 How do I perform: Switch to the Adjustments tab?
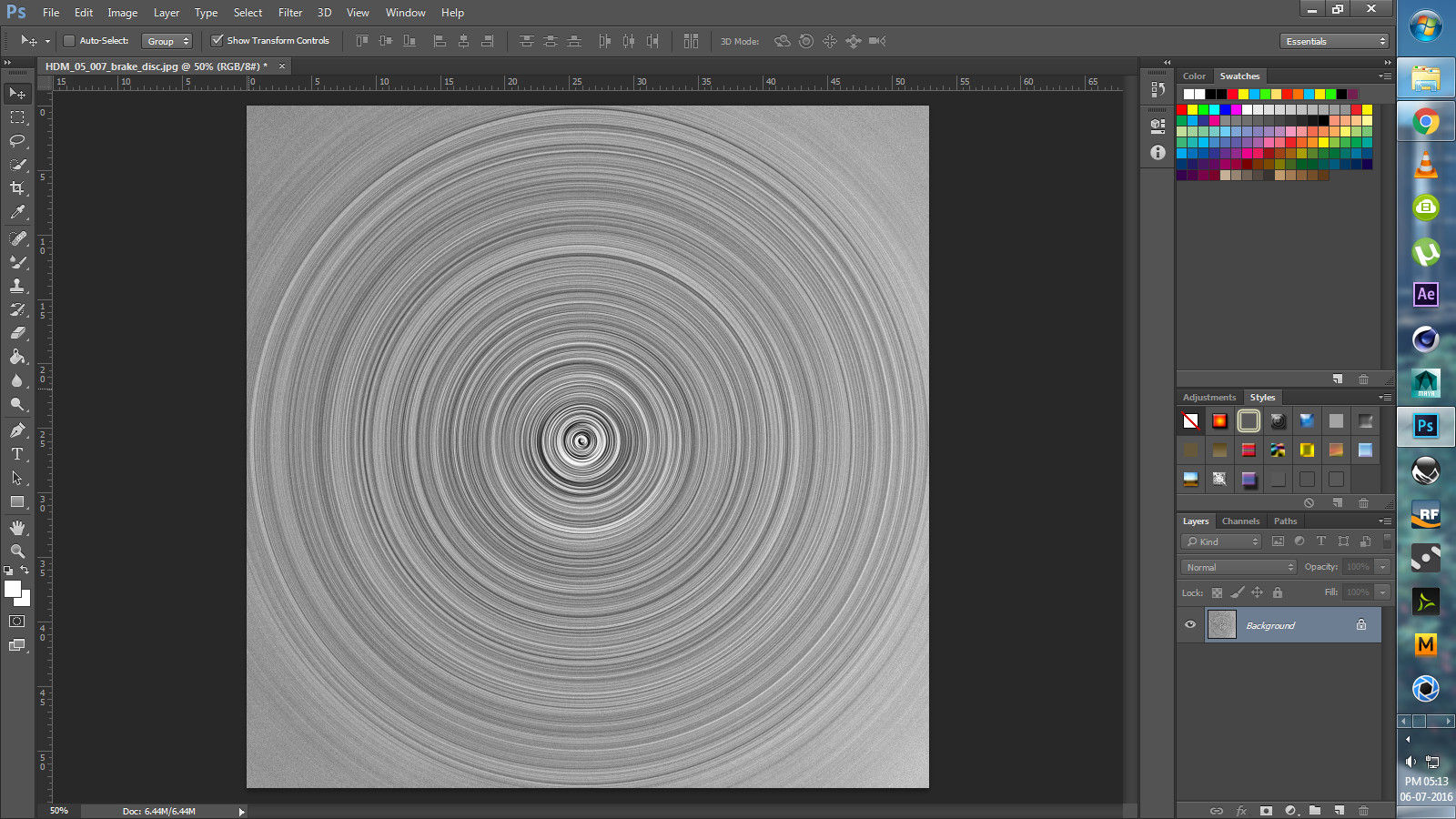[x=1209, y=398]
